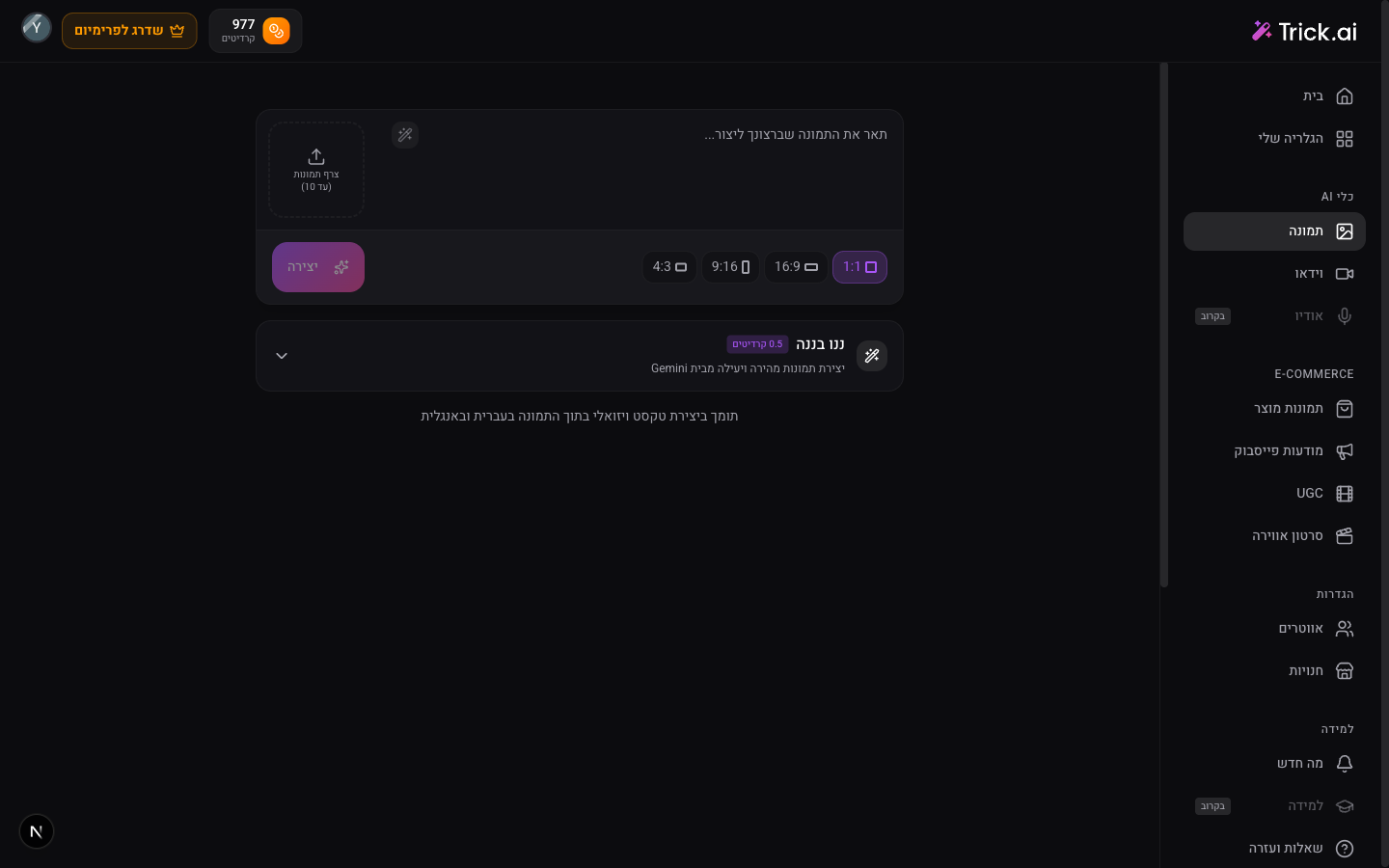Click the video camera icon
1389x868 pixels.
coord(1345,274)
